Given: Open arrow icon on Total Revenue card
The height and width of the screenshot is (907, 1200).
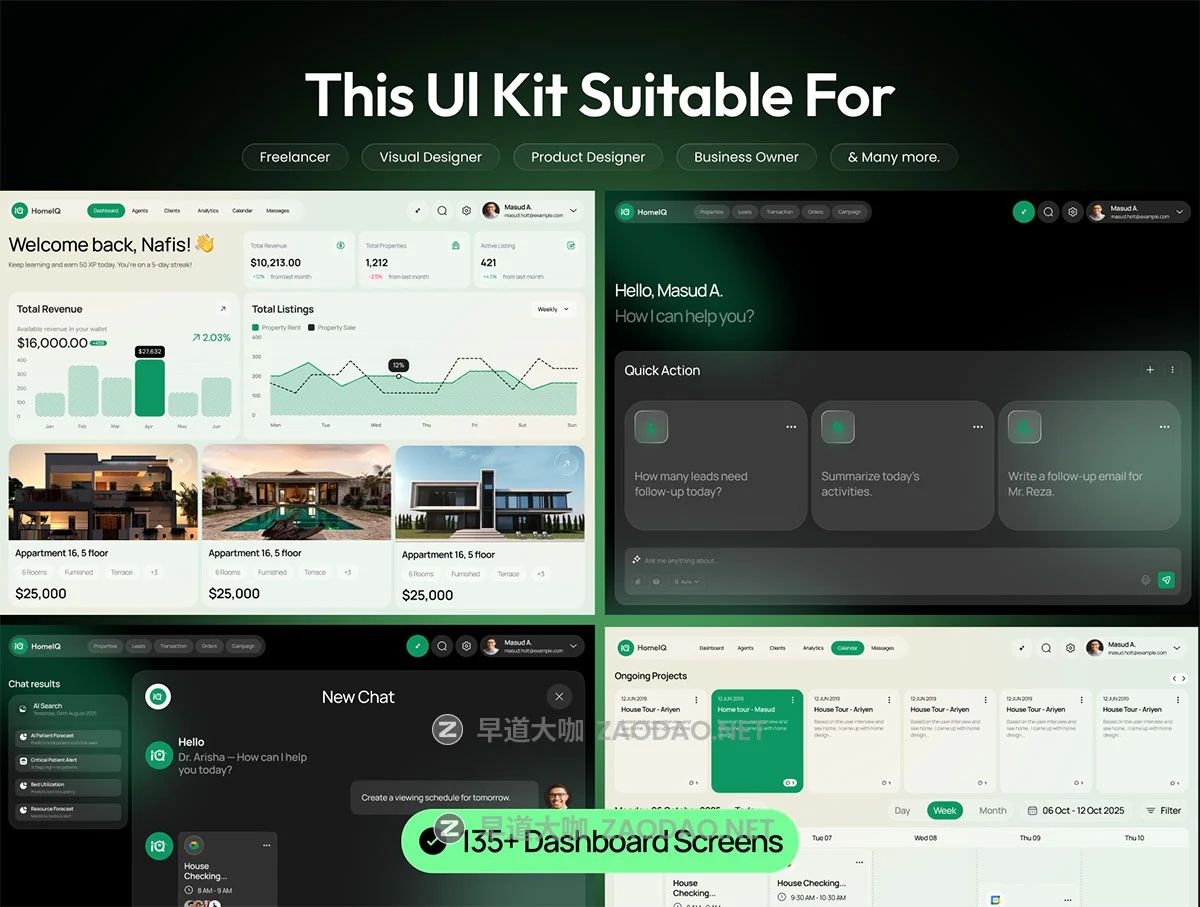Looking at the screenshot, I should [x=223, y=309].
